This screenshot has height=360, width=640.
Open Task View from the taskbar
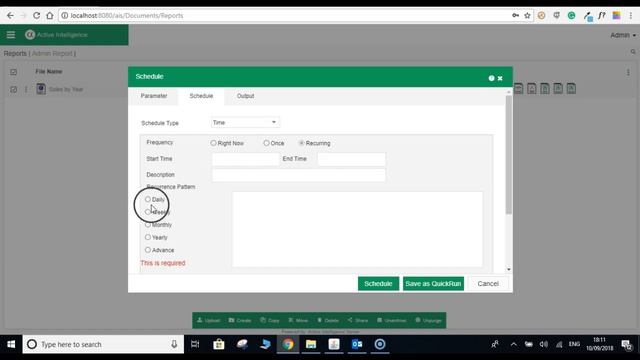click(195, 344)
